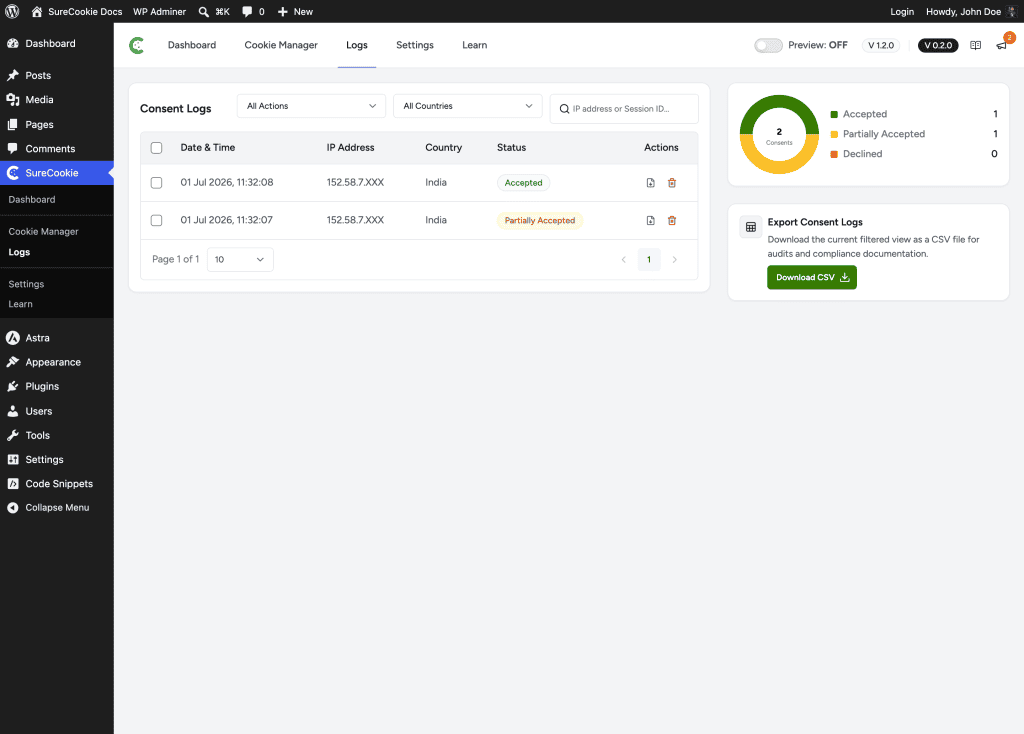Click the user avatar next to John Doe
The image size is (1024, 734).
coord(1012,12)
